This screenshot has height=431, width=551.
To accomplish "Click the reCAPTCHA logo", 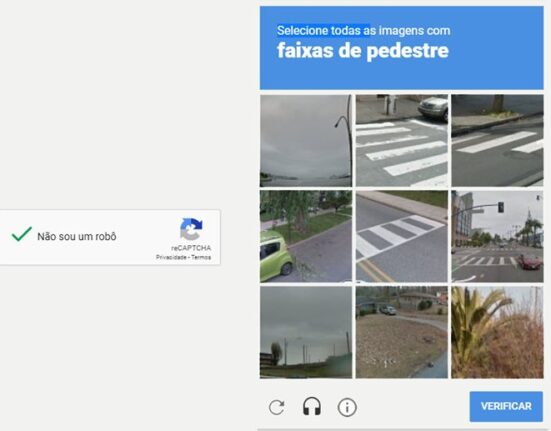I will [191, 229].
